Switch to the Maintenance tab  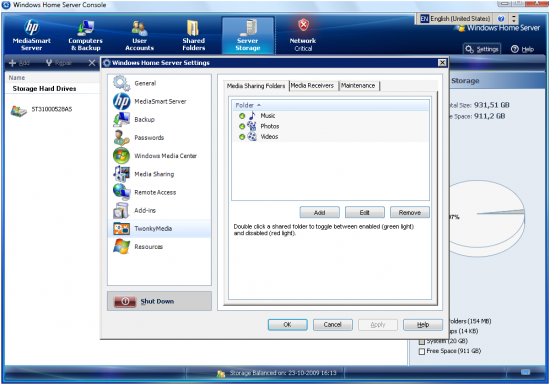pos(358,86)
